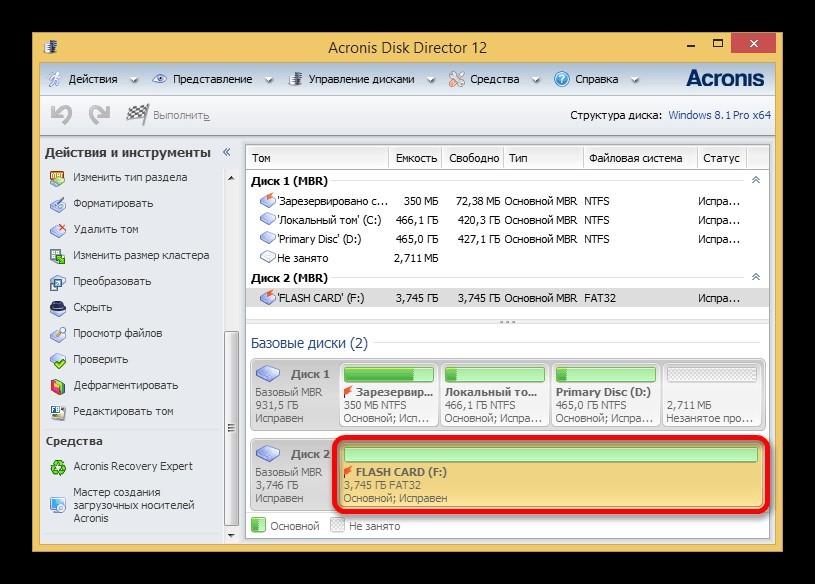Select the 'Локальный том' (C:) row

point(507,220)
